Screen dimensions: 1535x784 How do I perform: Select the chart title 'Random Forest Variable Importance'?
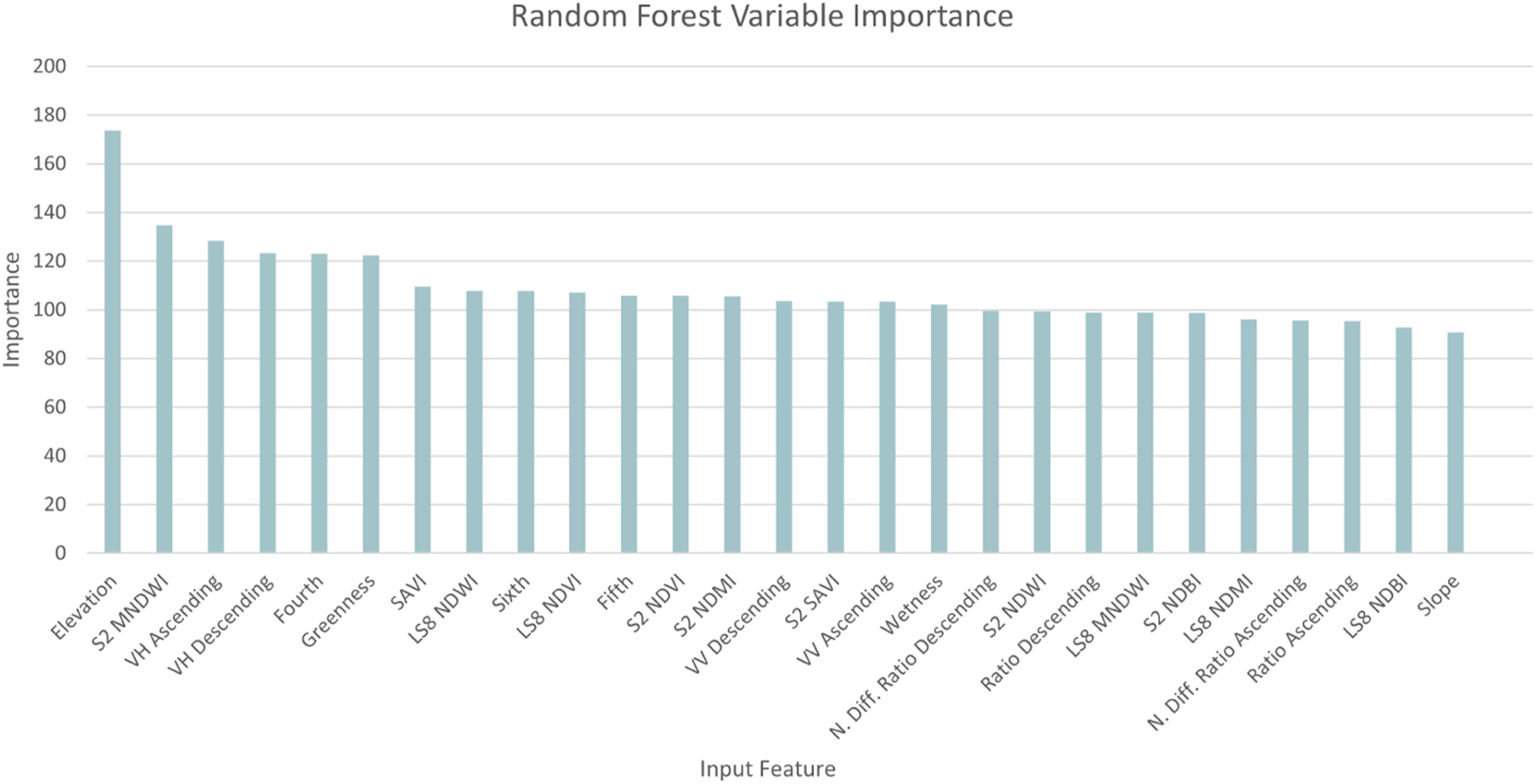[x=761, y=17]
